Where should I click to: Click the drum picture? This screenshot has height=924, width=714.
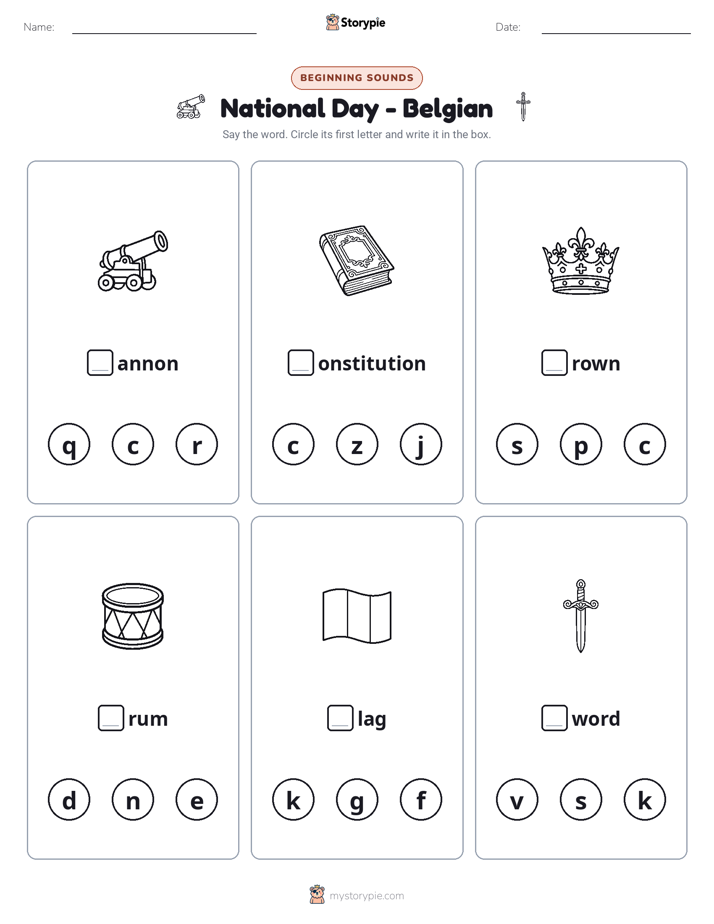tap(133, 616)
